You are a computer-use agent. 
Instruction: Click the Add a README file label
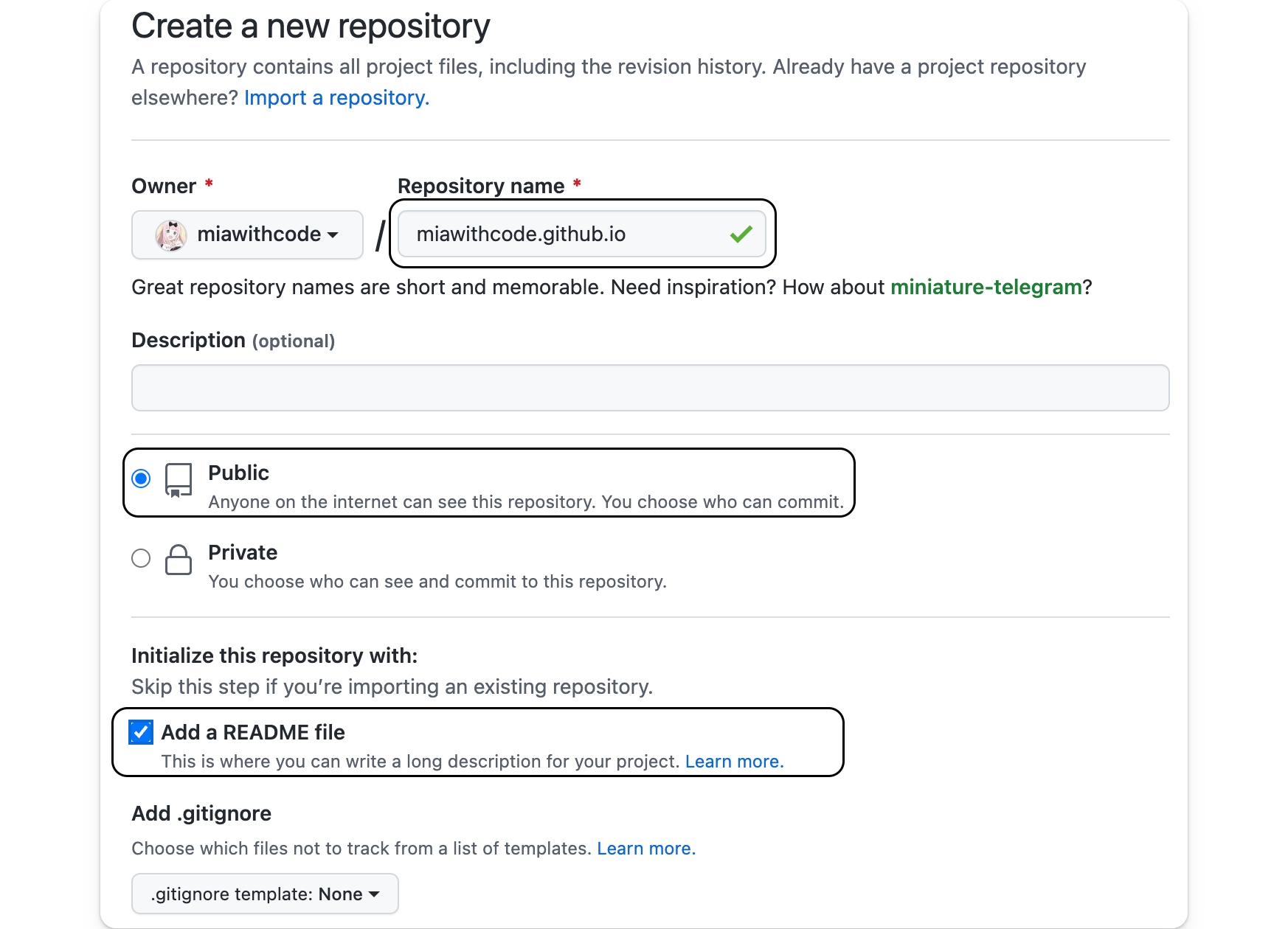coord(253,732)
